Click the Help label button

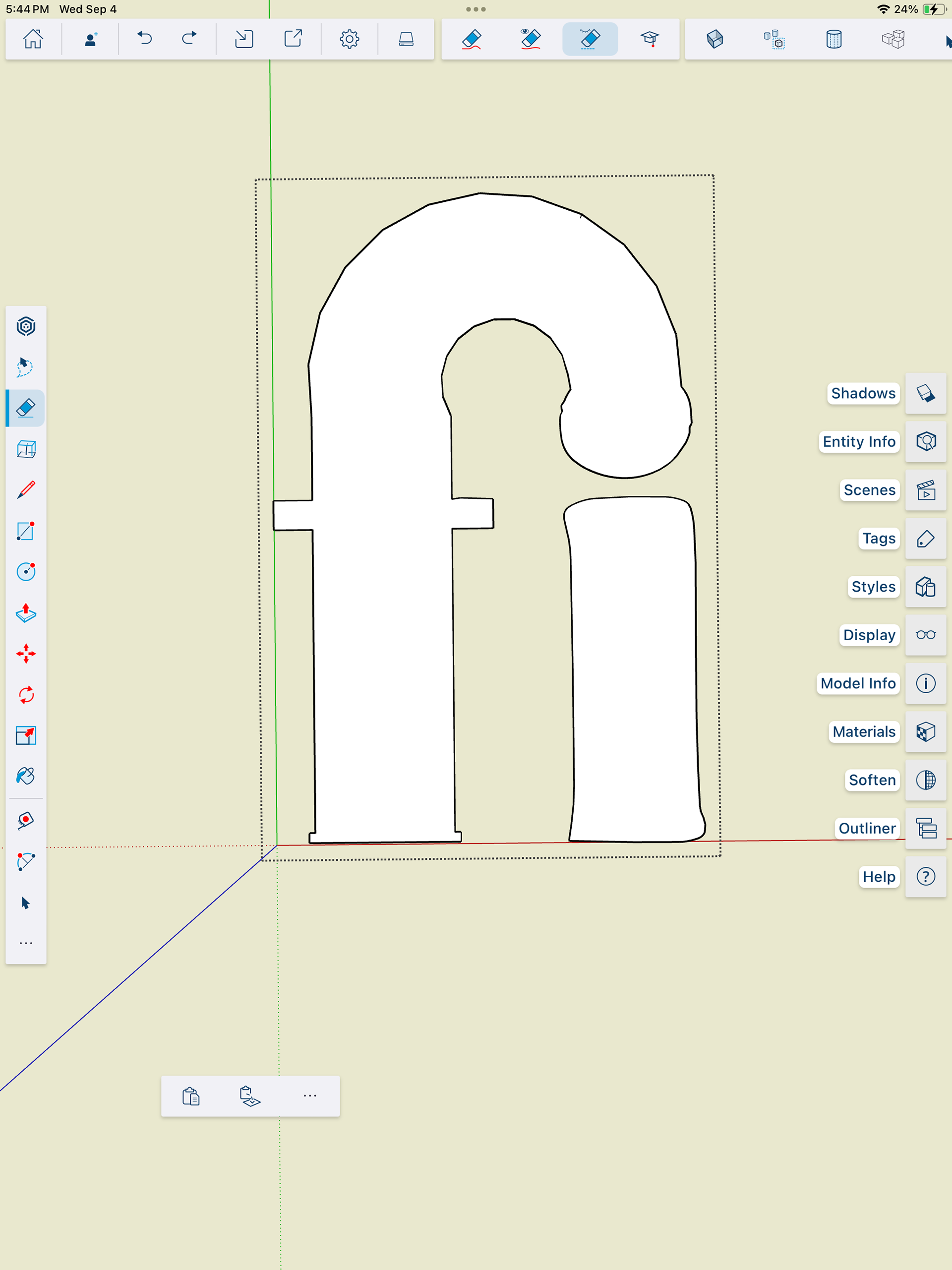pyautogui.click(x=879, y=876)
